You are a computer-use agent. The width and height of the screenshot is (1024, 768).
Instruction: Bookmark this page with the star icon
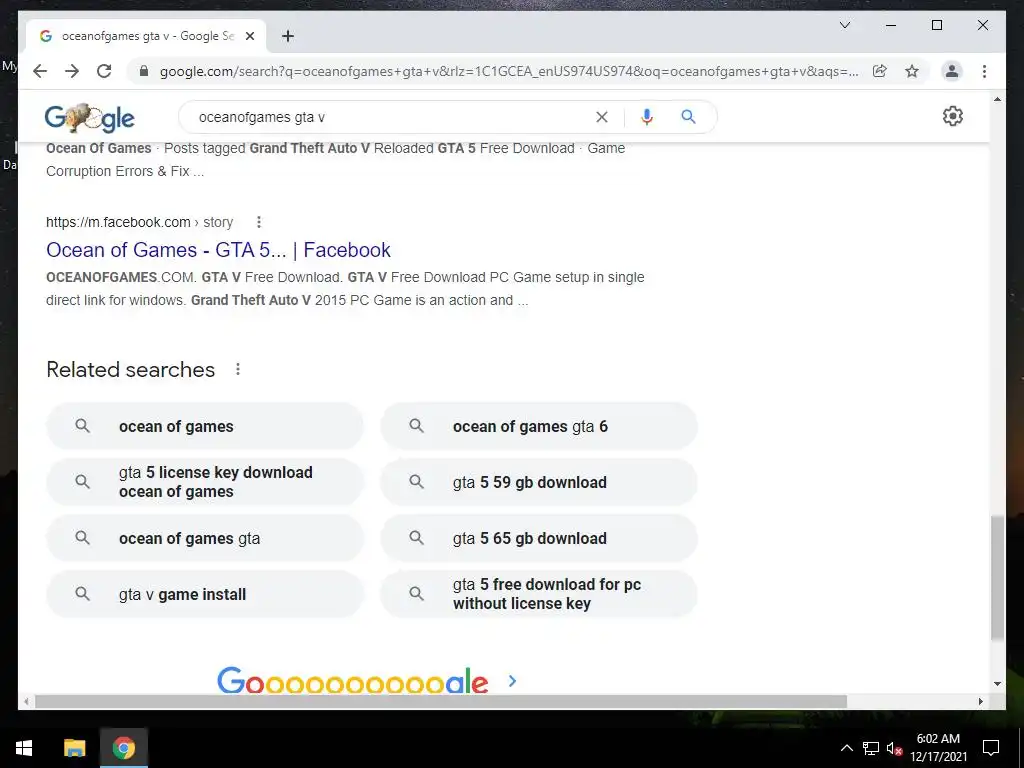point(912,71)
